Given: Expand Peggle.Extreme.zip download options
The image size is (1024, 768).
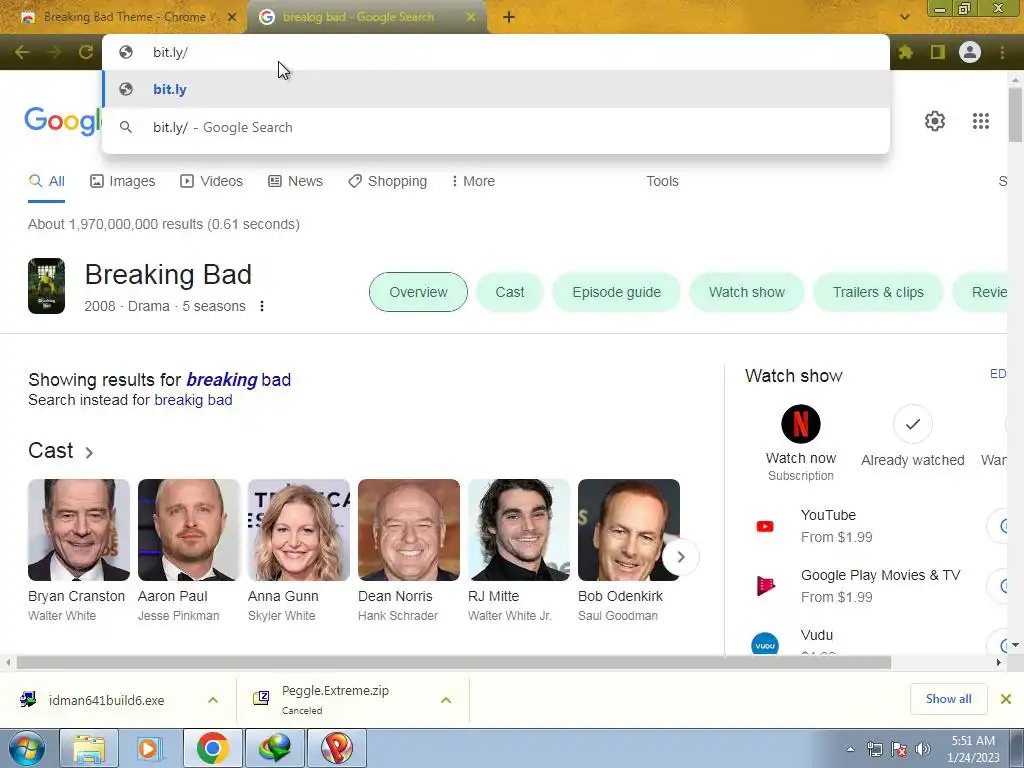Looking at the screenshot, I should pyautogui.click(x=446, y=700).
